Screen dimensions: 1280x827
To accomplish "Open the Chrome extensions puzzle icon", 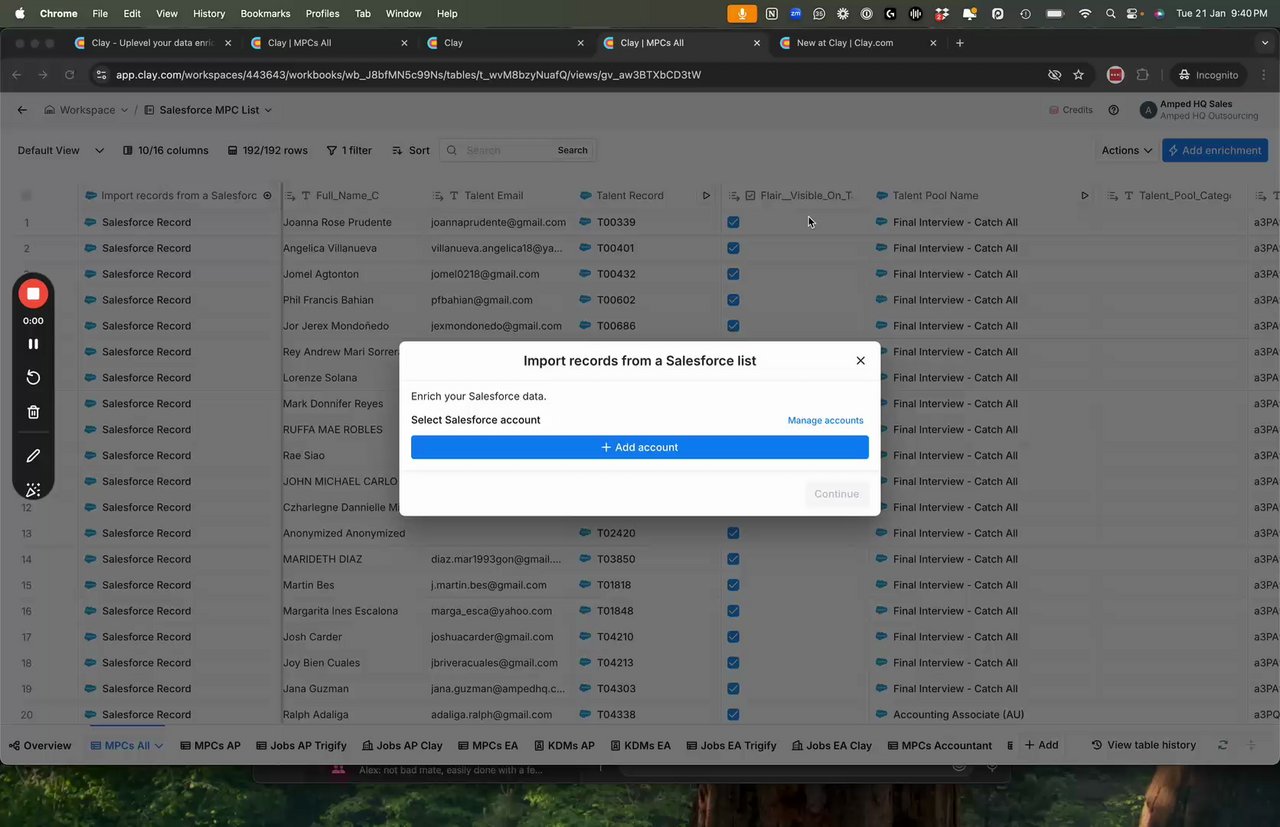I will (1142, 75).
